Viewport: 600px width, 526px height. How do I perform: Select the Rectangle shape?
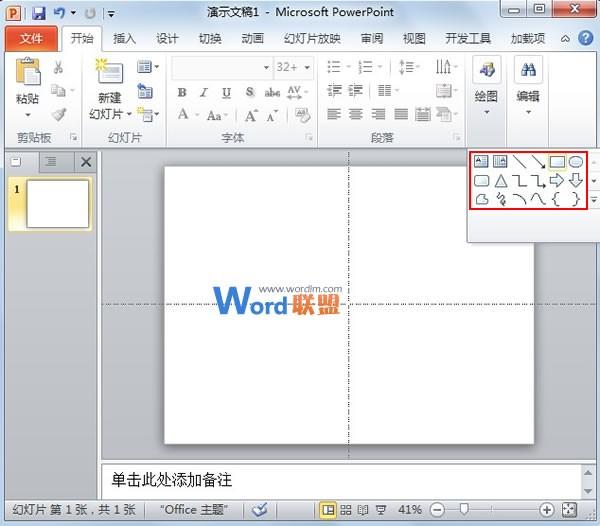[x=557, y=162]
